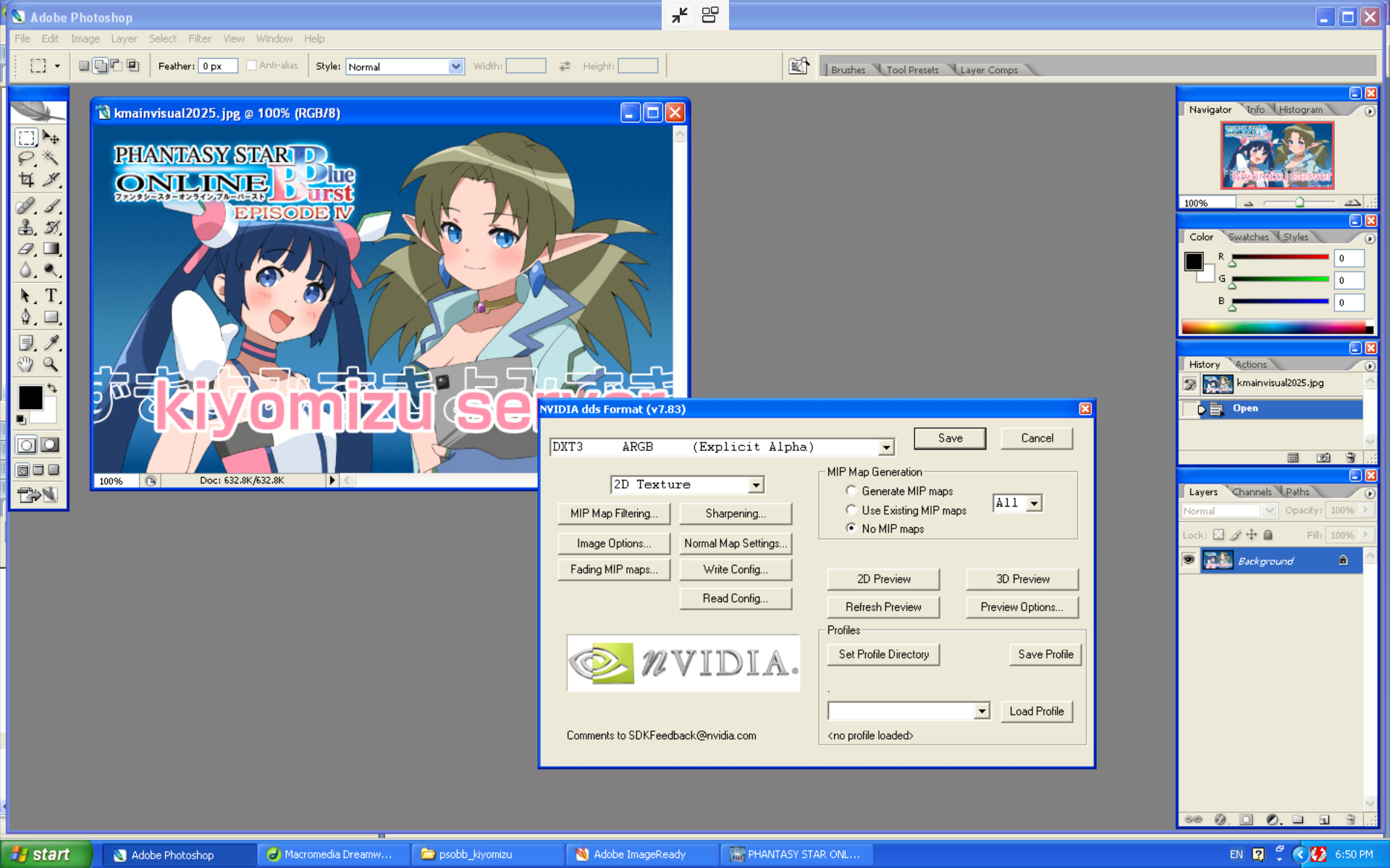Select the Move tool
Image resolution: width=1390 pixels, height=868 pixels.
(x=51, y=138)
